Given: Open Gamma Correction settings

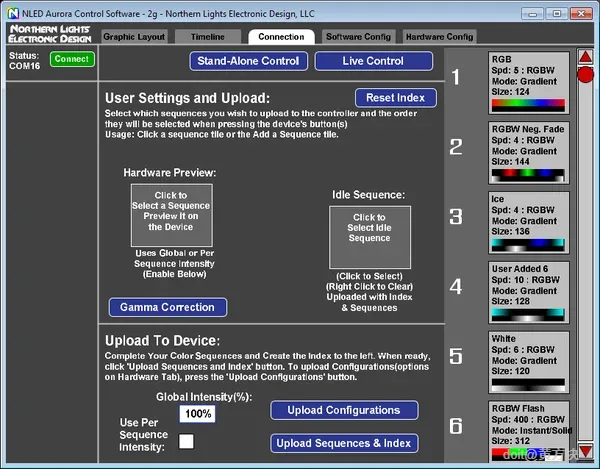Looking at the screenshot, I should (x=168, y=307).
